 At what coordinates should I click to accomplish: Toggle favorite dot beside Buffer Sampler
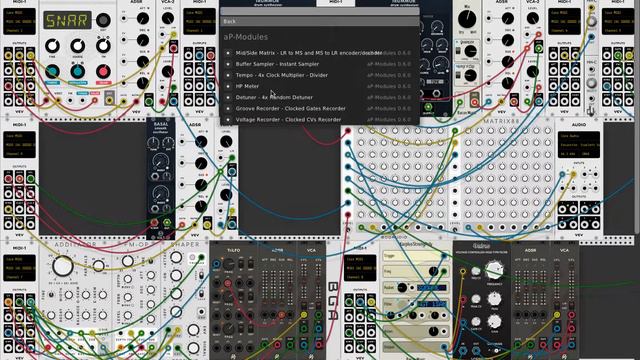coord(228,64)
